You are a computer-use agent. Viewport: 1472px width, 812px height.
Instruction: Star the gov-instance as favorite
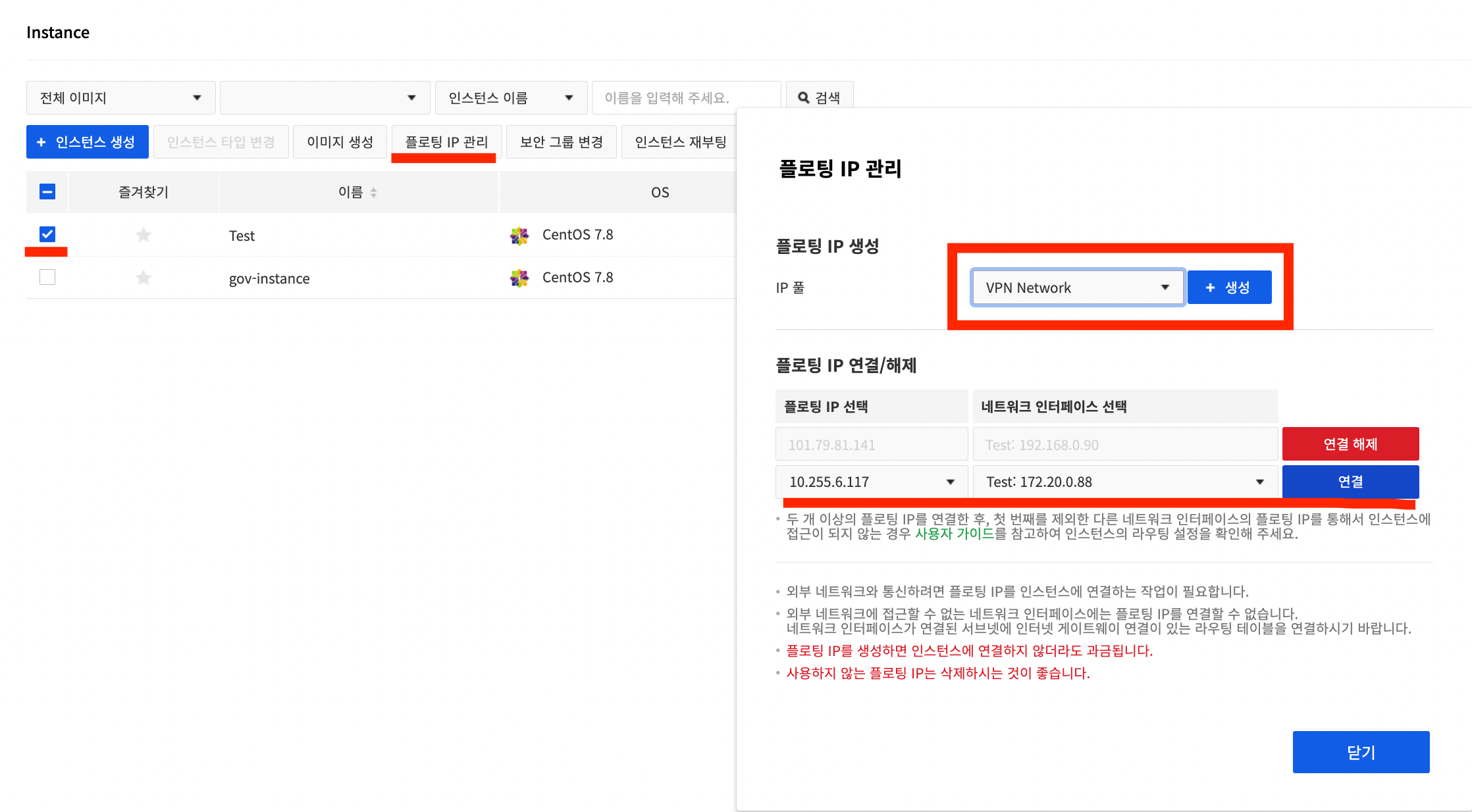tap(144, 278)
